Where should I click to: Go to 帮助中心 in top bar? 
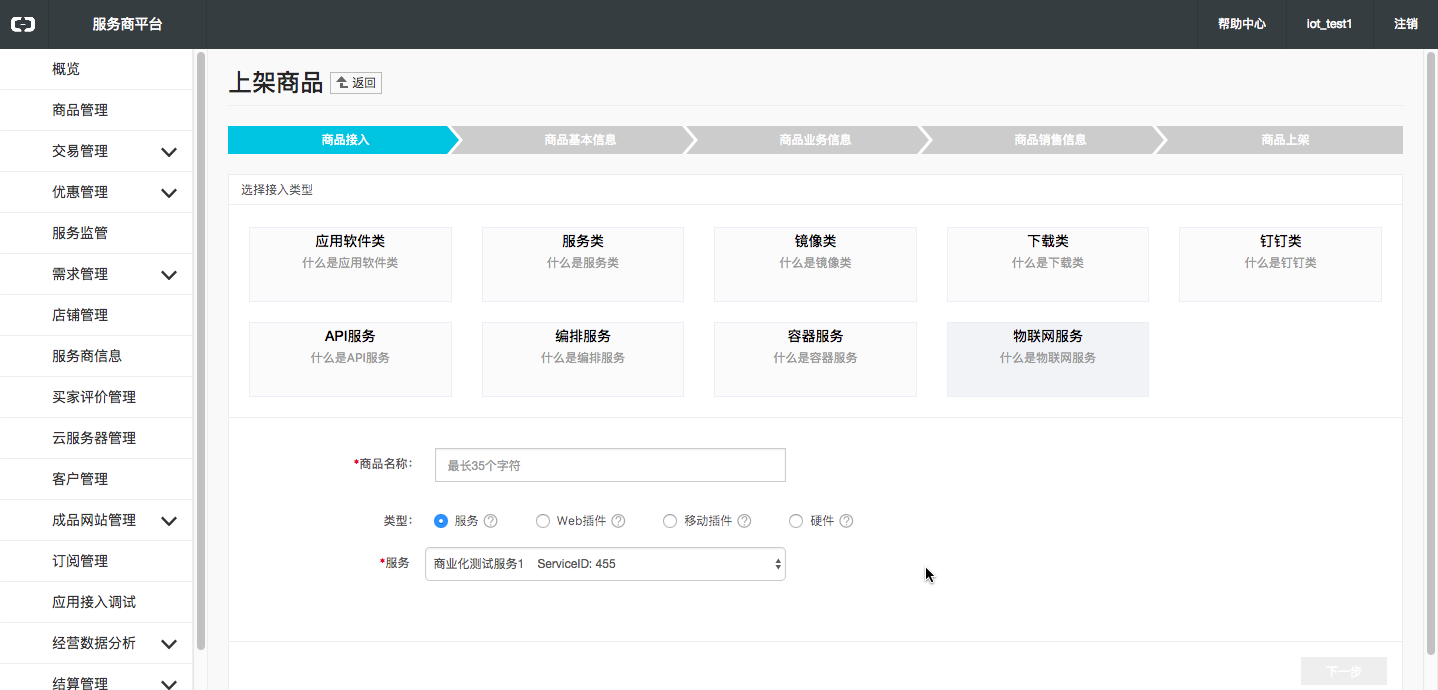coord(1241,24)
